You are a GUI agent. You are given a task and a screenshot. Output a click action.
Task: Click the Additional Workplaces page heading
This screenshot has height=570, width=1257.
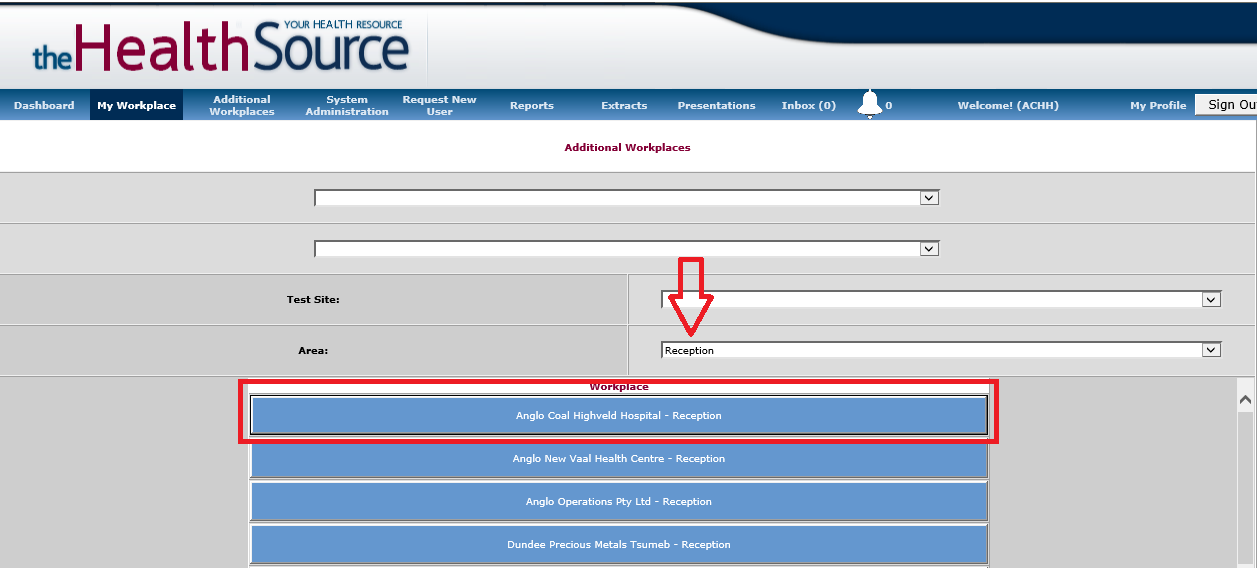point(627,147)
